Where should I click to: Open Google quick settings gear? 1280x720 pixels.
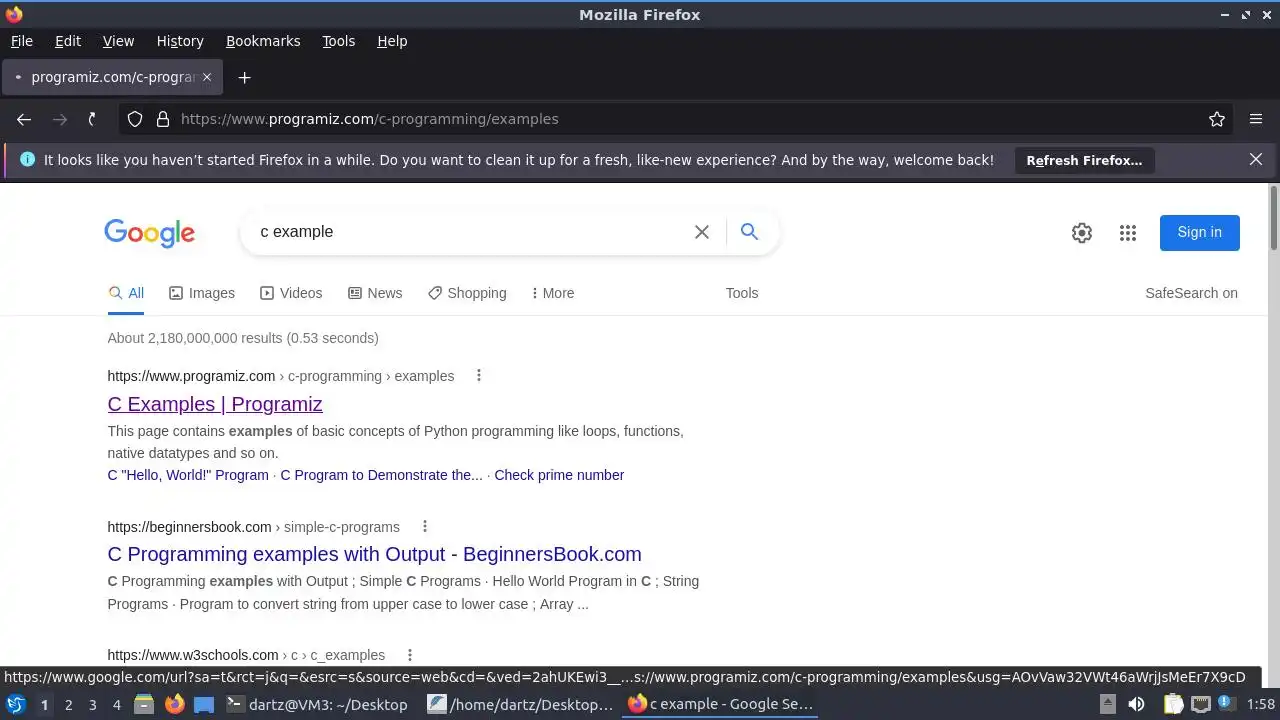(1082, 233)
